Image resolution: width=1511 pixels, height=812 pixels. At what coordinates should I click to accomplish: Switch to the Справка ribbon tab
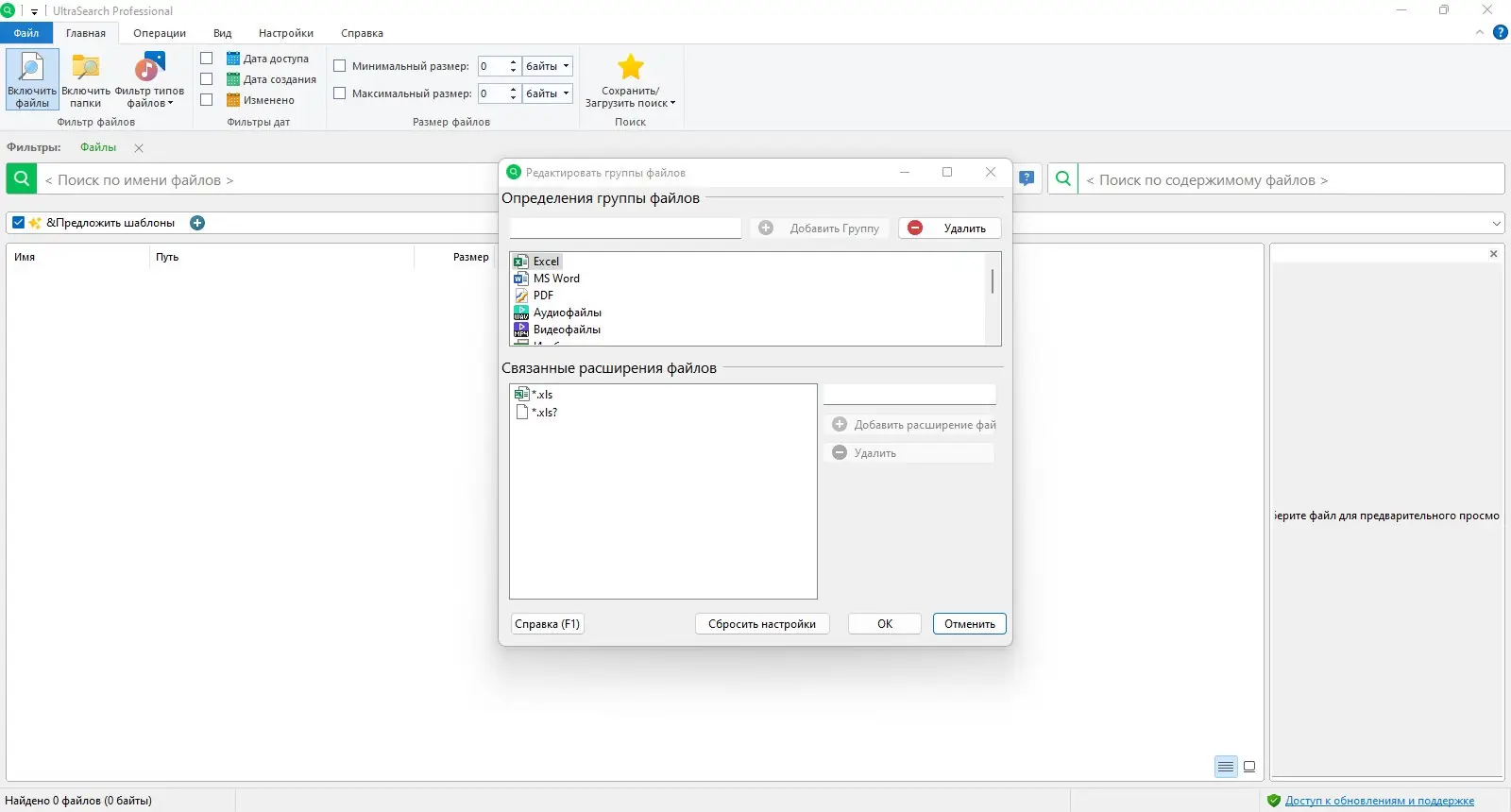[362, 33]
